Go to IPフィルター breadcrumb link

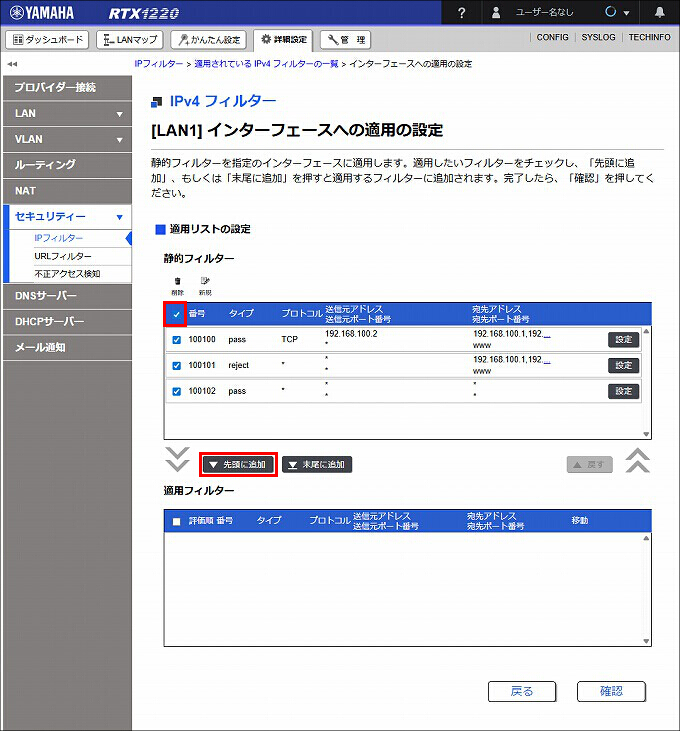158,64
